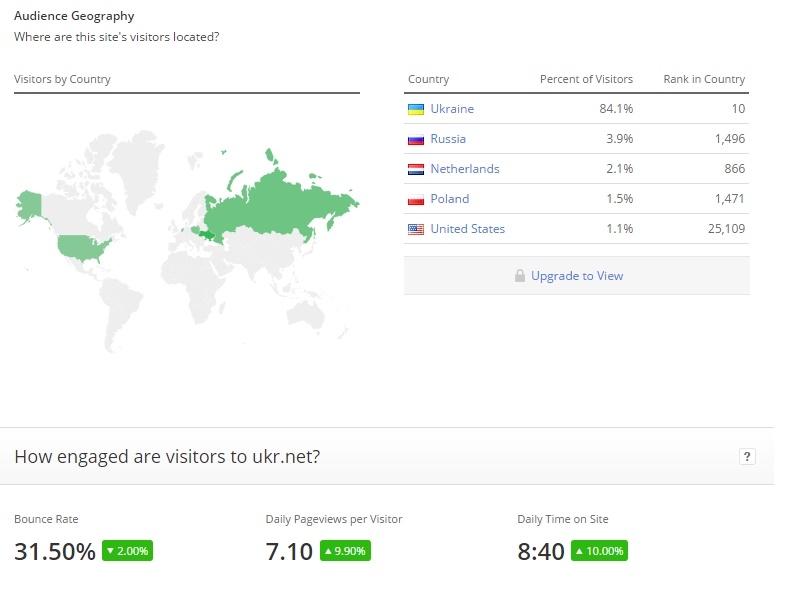Click the Upgrade to View link
The height and width of the screenshot is (607, 791).
coord(577,276)
